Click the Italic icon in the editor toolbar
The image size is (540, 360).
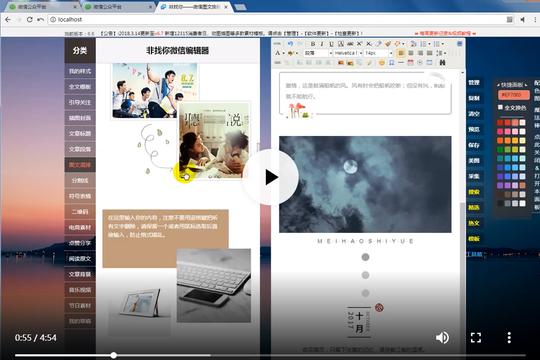click(x=322, y=44)
